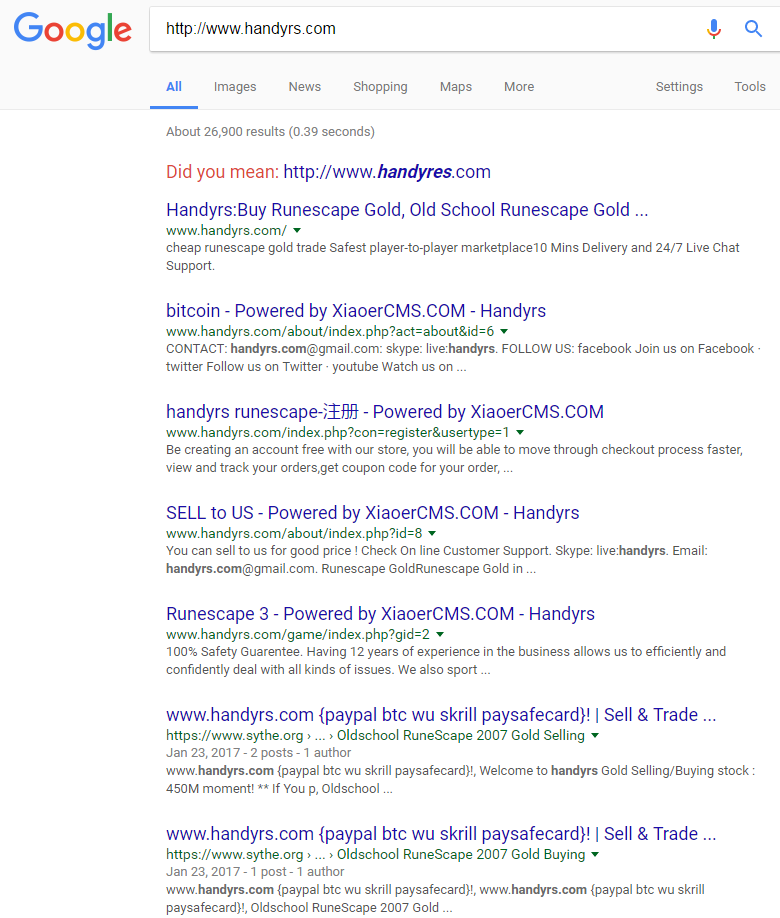
Task: Open 'handyrs runescape-注册' result link
Action: (x=385, y=412)
